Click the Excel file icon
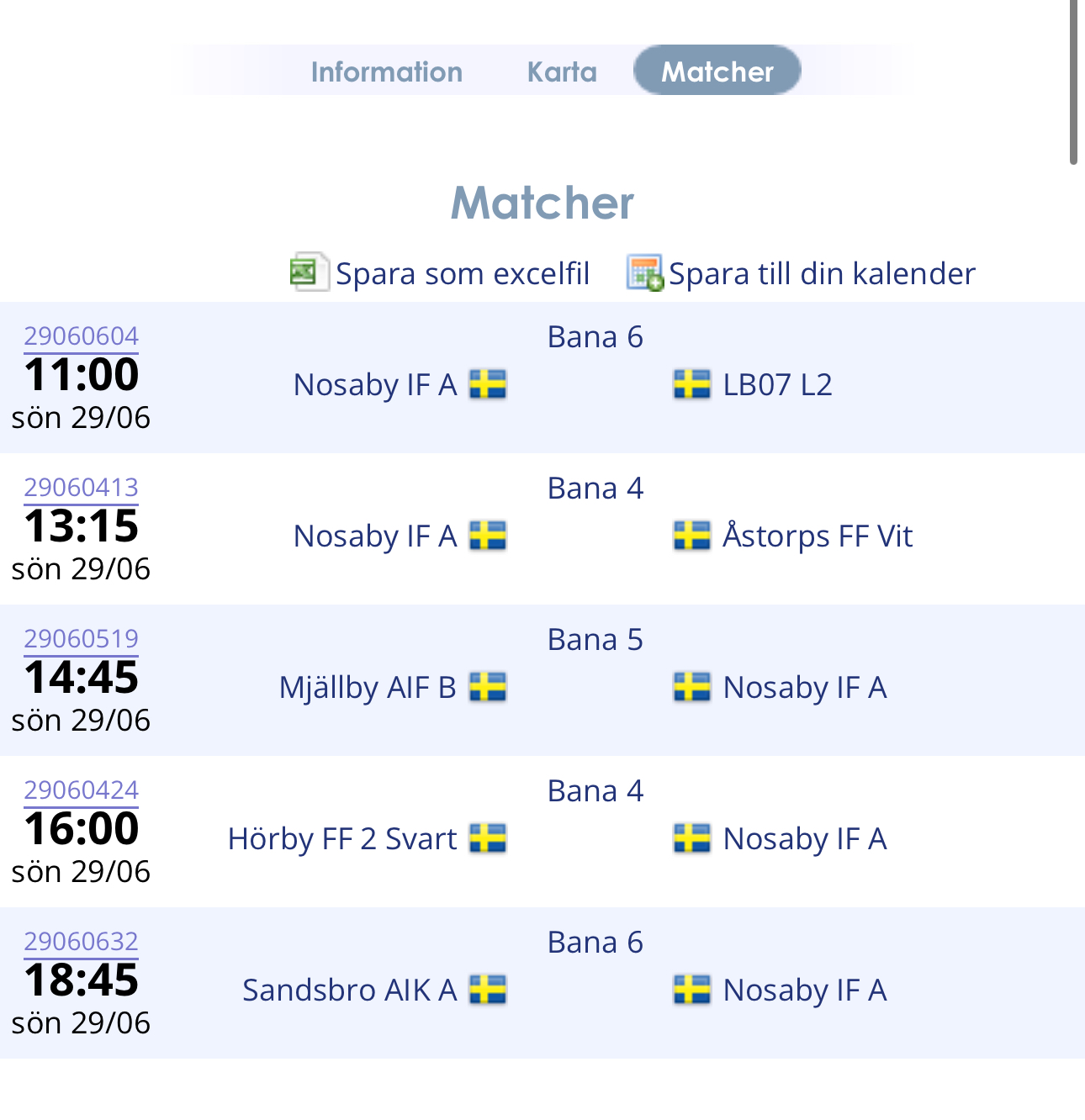 (x=307, y=272)
